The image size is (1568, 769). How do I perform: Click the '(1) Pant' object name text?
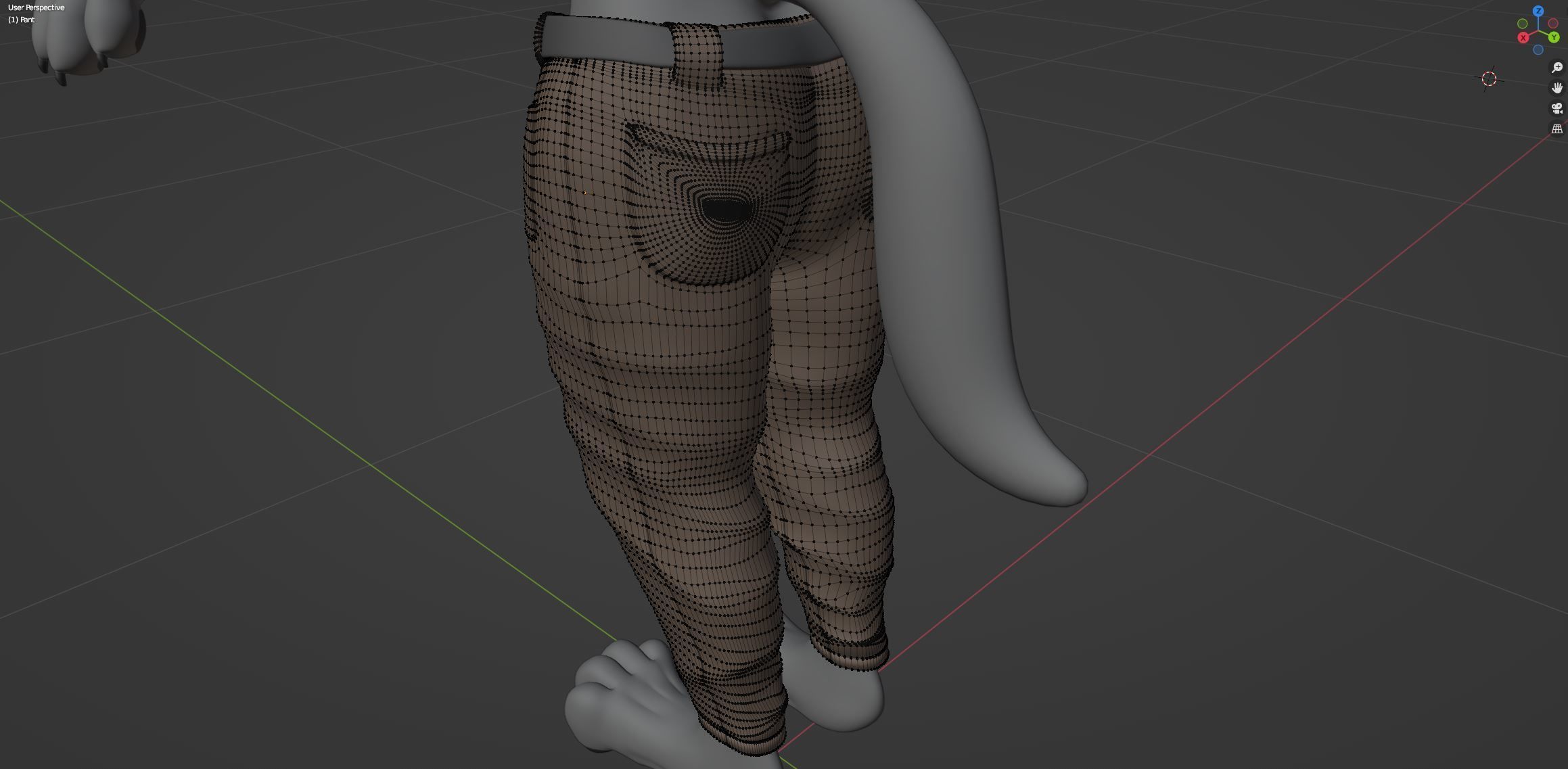22,20
